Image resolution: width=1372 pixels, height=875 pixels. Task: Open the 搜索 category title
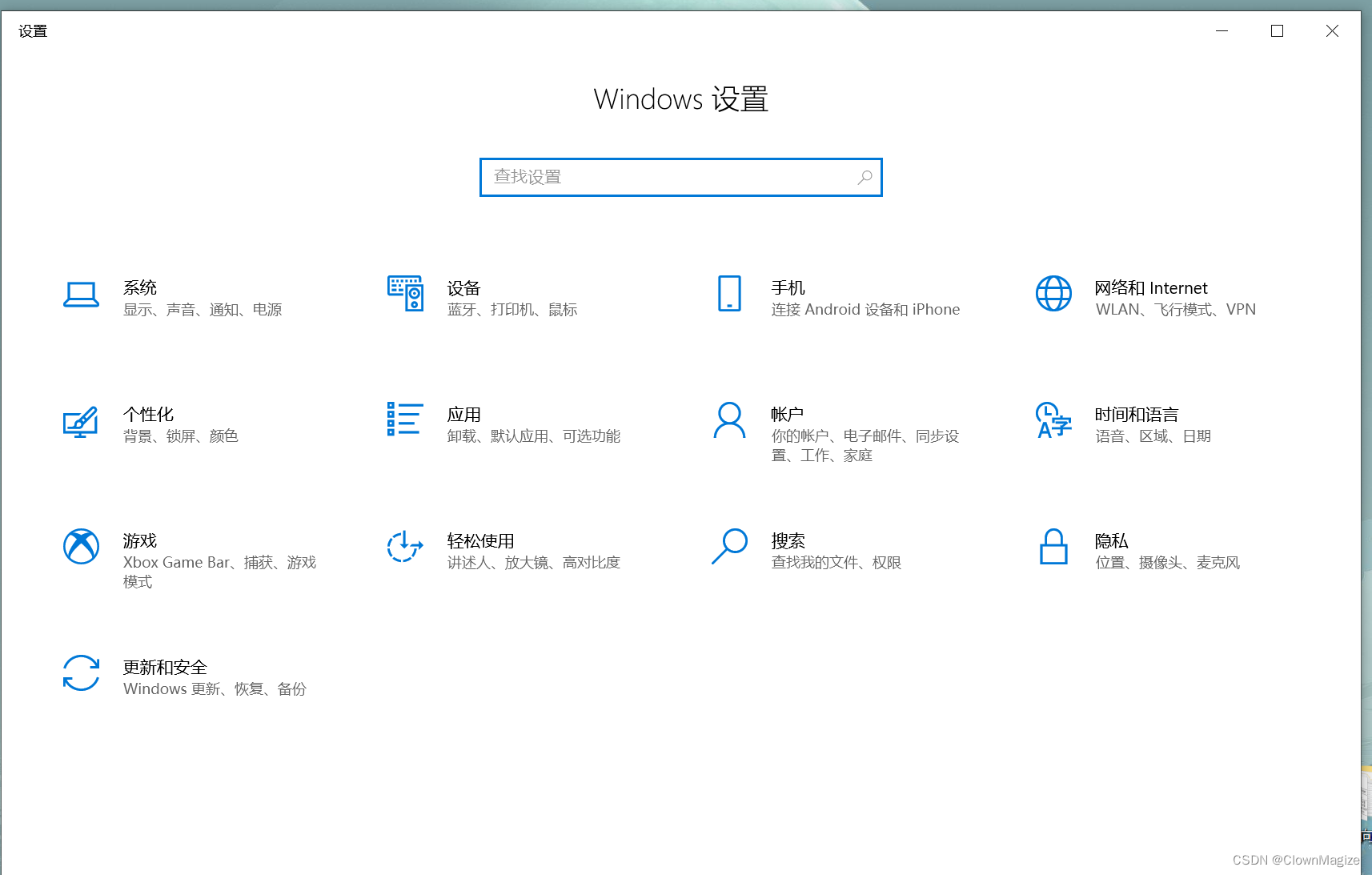[x=788, y=540]
